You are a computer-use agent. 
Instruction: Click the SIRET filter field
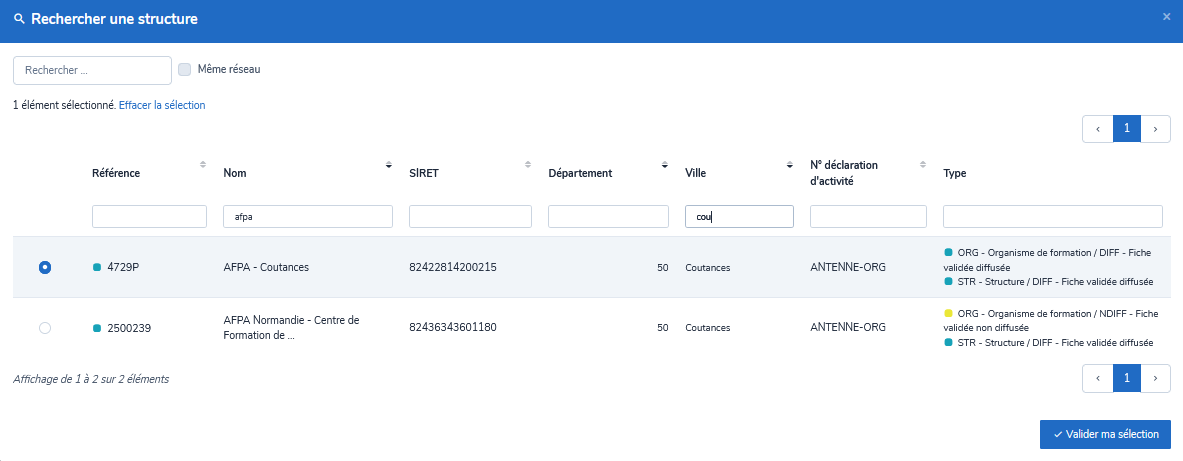coord(470,217)
